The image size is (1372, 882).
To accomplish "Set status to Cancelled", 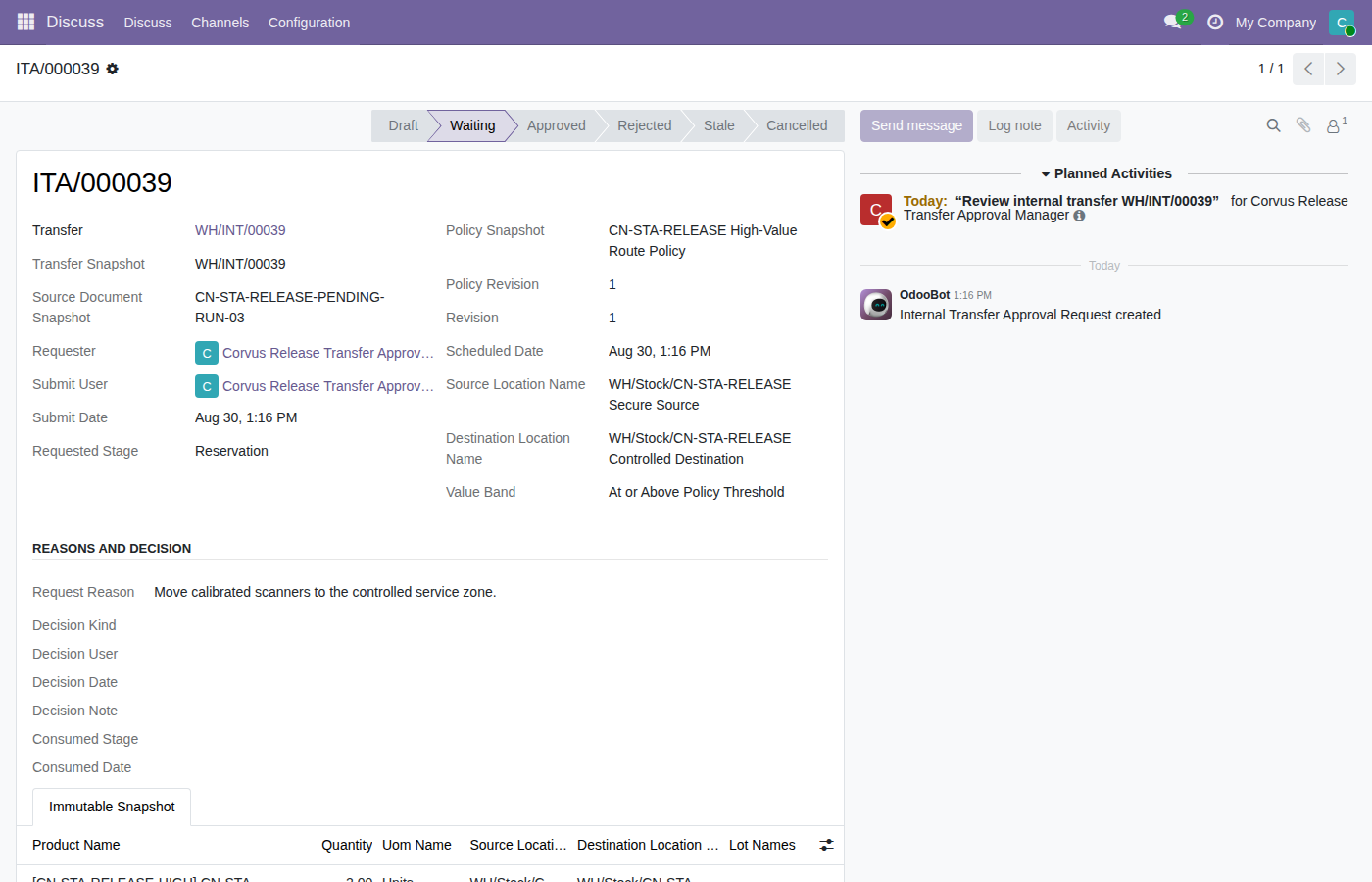I will [x=797, y=125].
